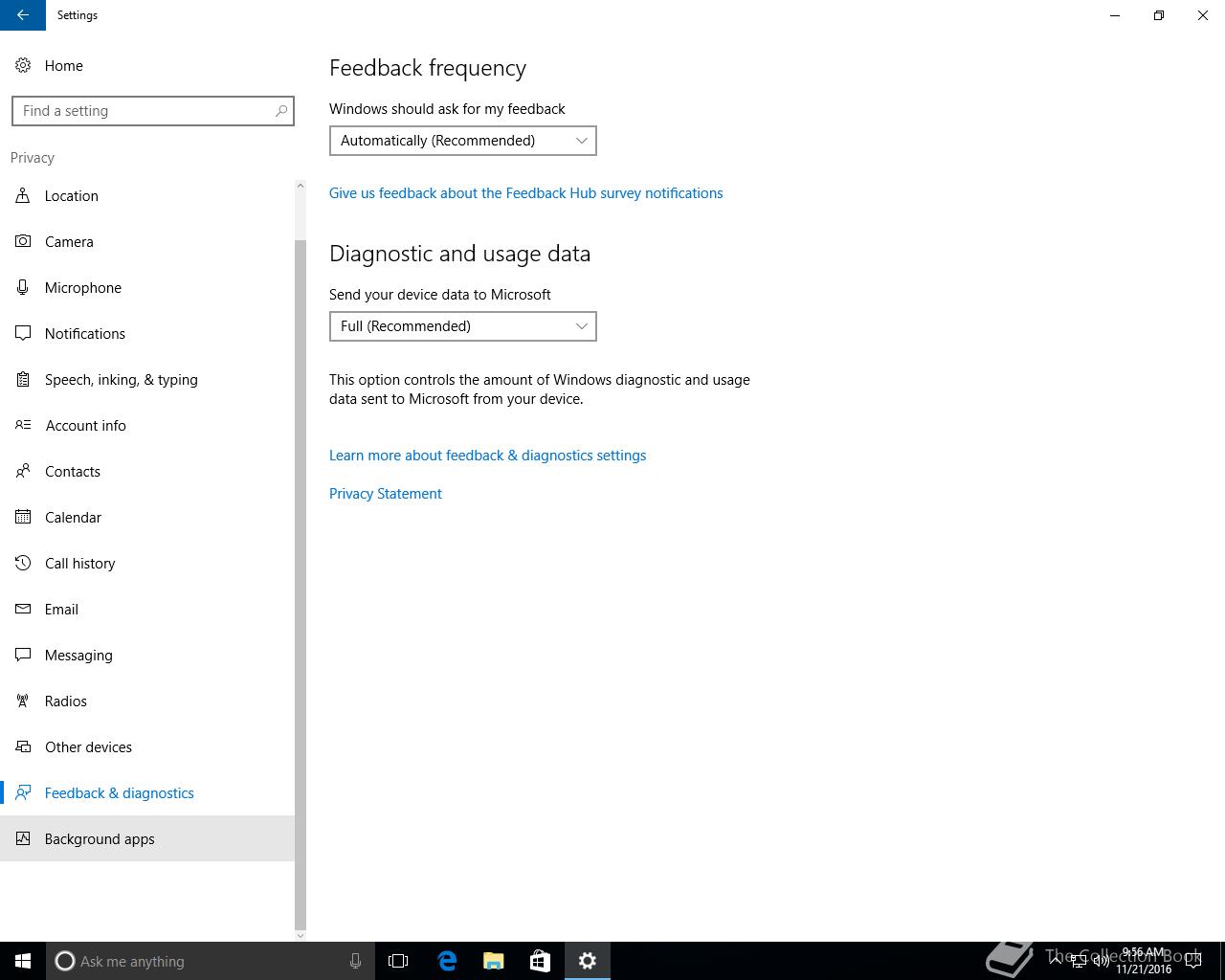Select Contacts in the sidebar
Screen dimensions: 1225x980
[147, 471]
